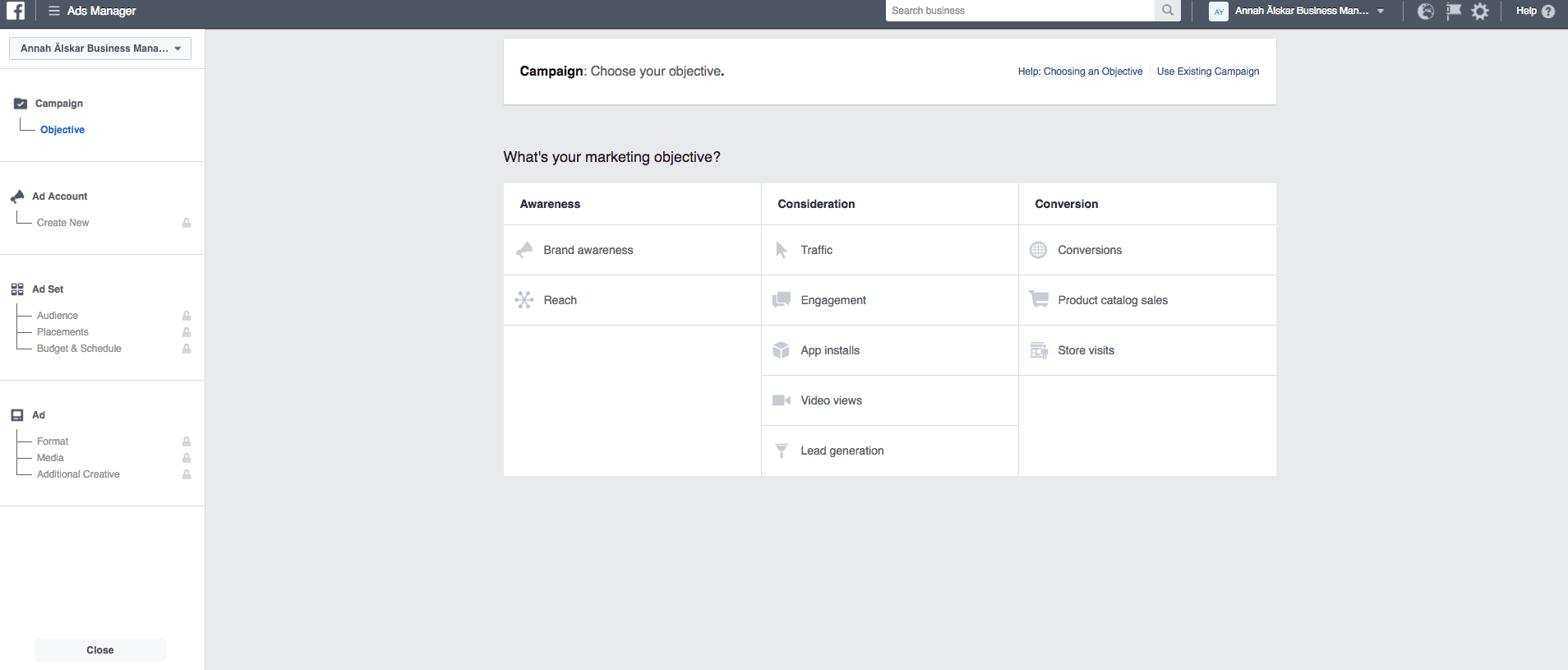Select the Brand awareness objective
The image size is (1568, 670).
[588, 250]
